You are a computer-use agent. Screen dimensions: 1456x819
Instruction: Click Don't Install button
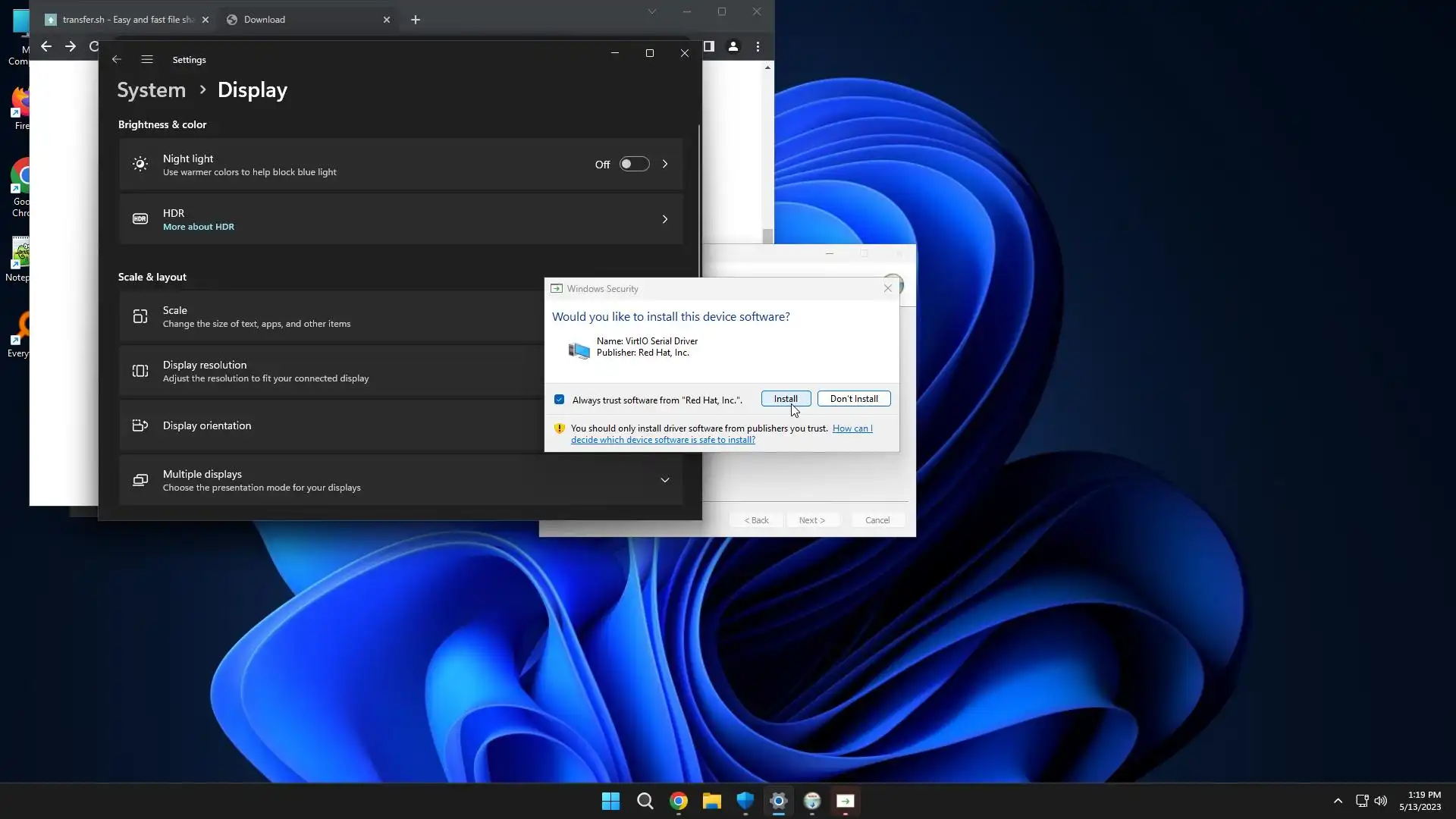click(x=854, y=399)
